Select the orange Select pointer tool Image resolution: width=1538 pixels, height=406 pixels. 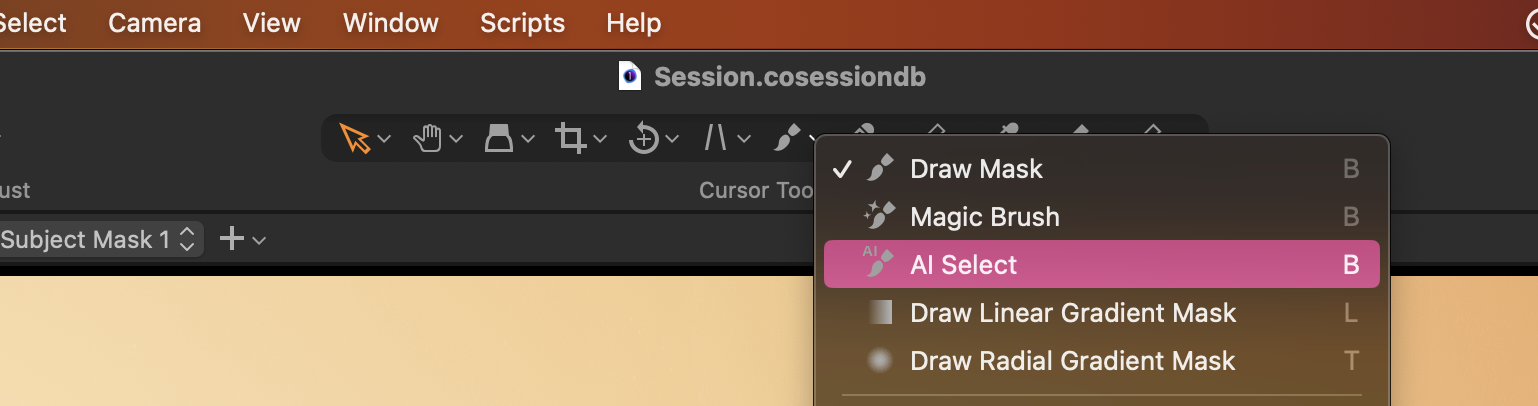(x=355, y=138)
